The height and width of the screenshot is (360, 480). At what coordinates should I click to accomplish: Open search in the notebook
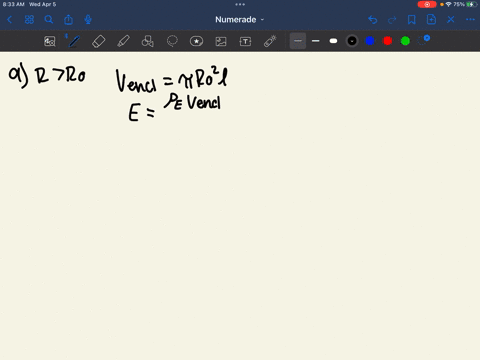click(49, 20)
